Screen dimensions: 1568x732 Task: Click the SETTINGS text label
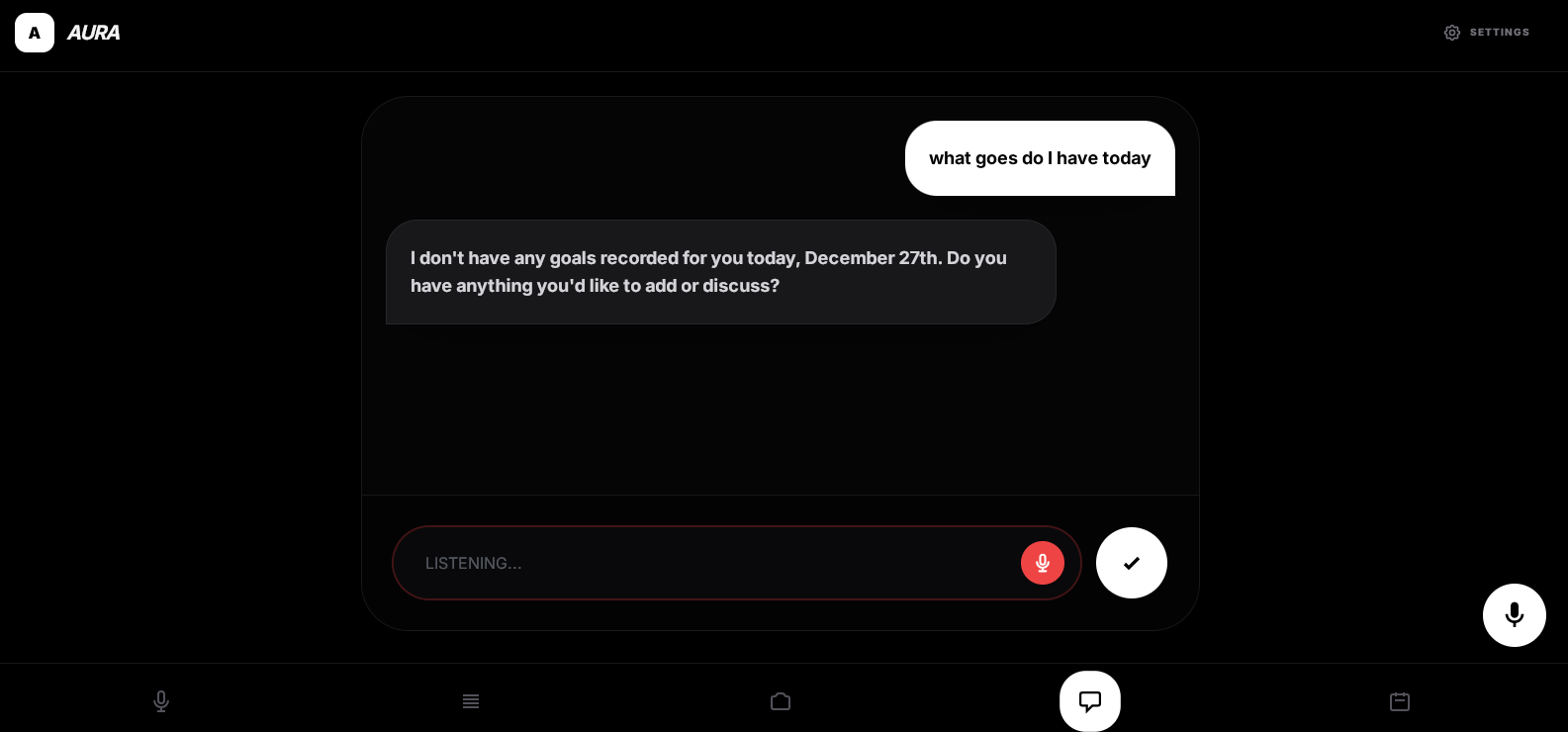tap(1500, 33)
